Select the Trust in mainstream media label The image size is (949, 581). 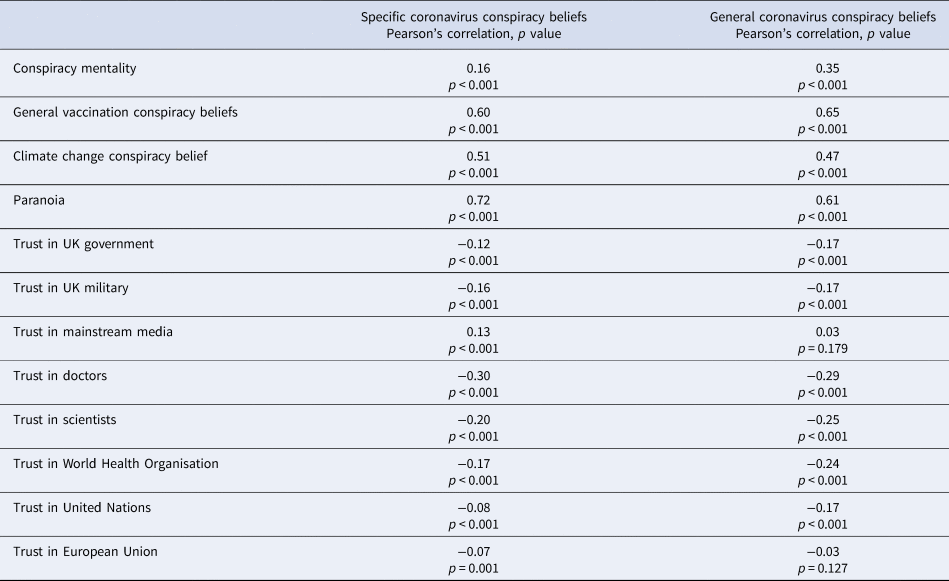point(93,332)
